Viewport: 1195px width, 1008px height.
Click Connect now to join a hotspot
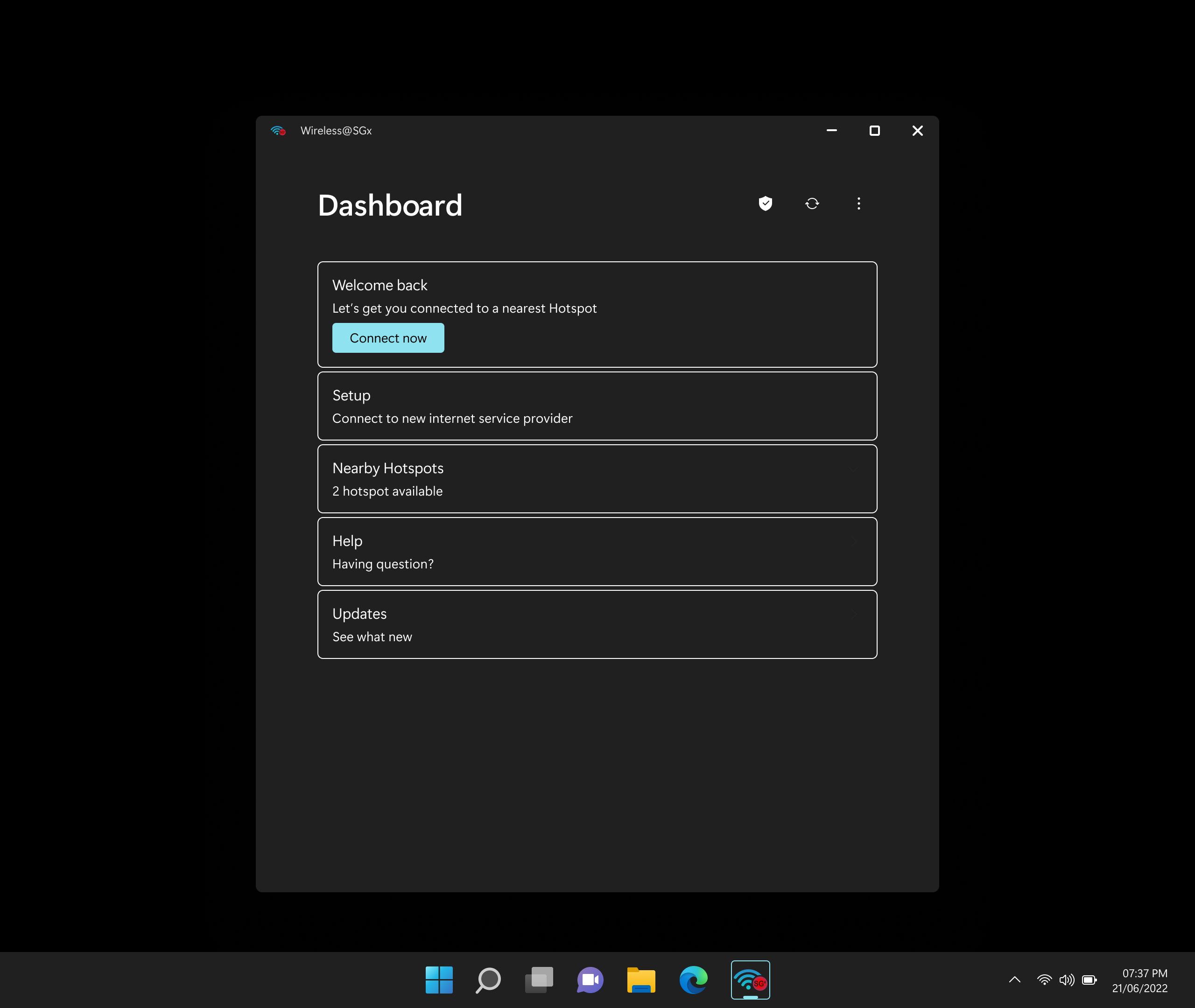pos(388,338)
